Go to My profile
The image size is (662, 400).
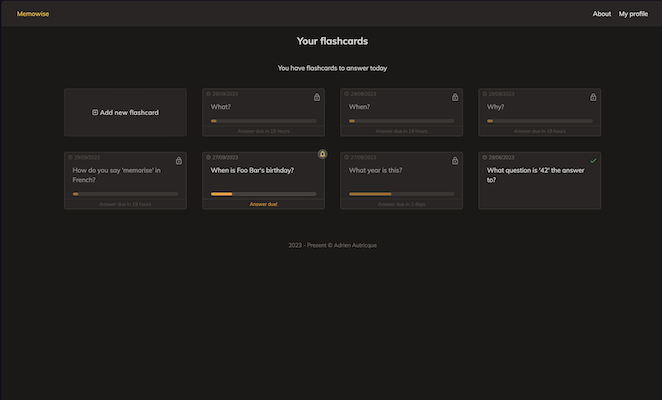click(633, 14)
